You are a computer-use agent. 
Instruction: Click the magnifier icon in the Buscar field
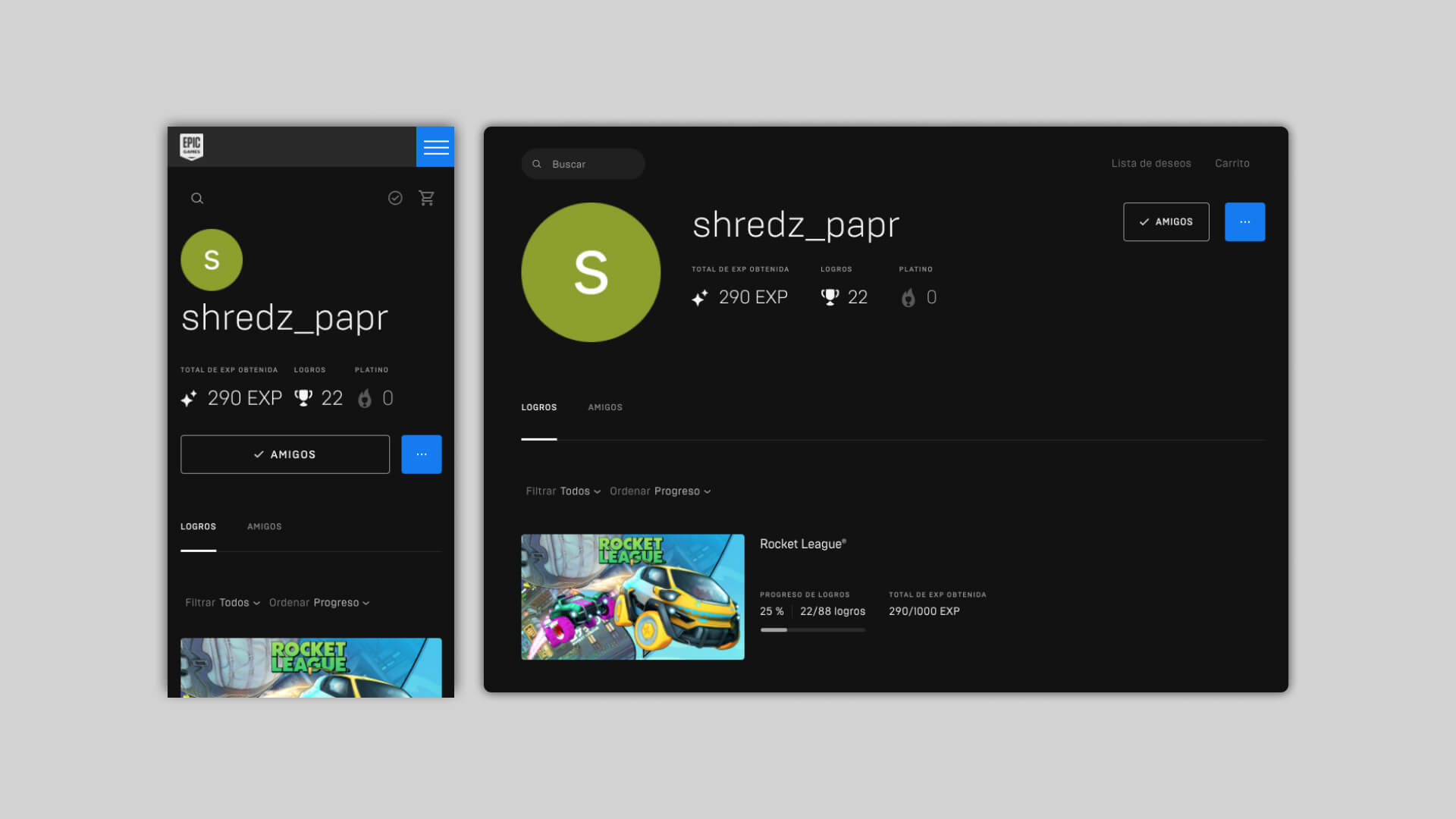[537, 164]
